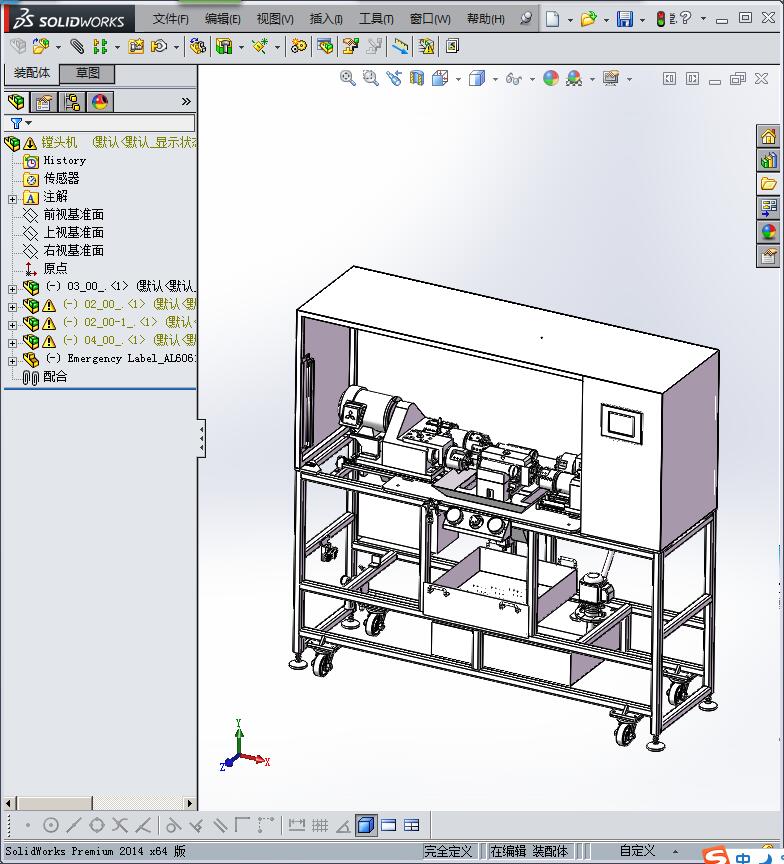Expand the 注解 tree node

click(x=12, y=199)
